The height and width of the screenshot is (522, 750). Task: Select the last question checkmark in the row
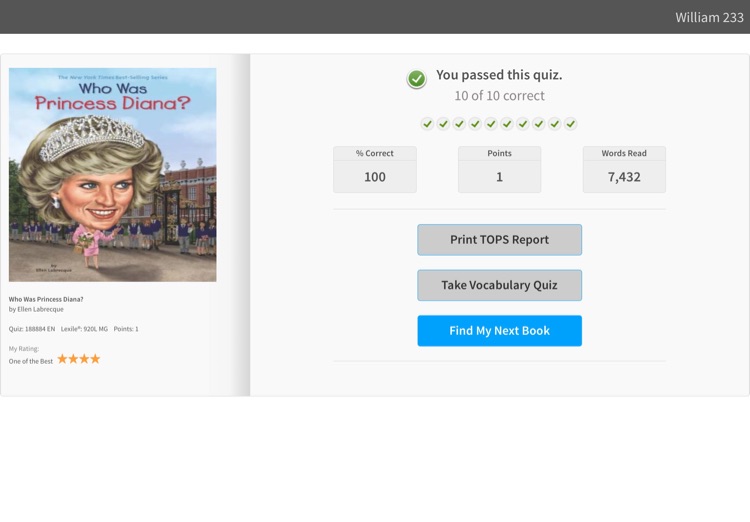pos(570,124)
